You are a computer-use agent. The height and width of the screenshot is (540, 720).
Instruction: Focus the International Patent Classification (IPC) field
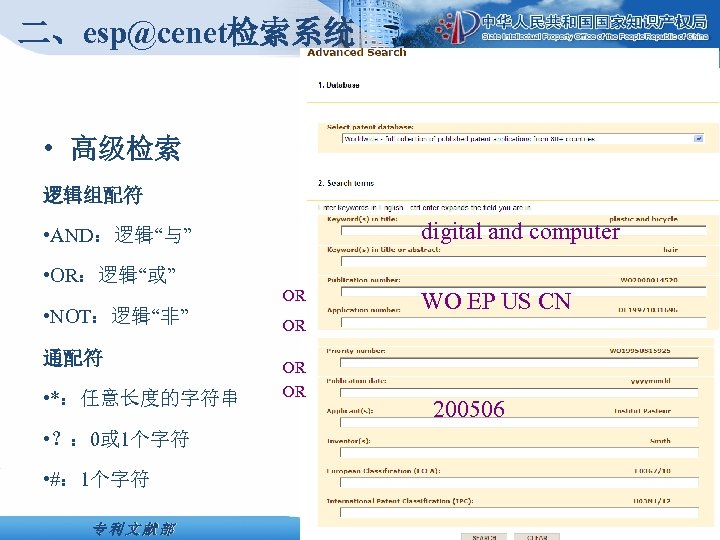point(519,512)
